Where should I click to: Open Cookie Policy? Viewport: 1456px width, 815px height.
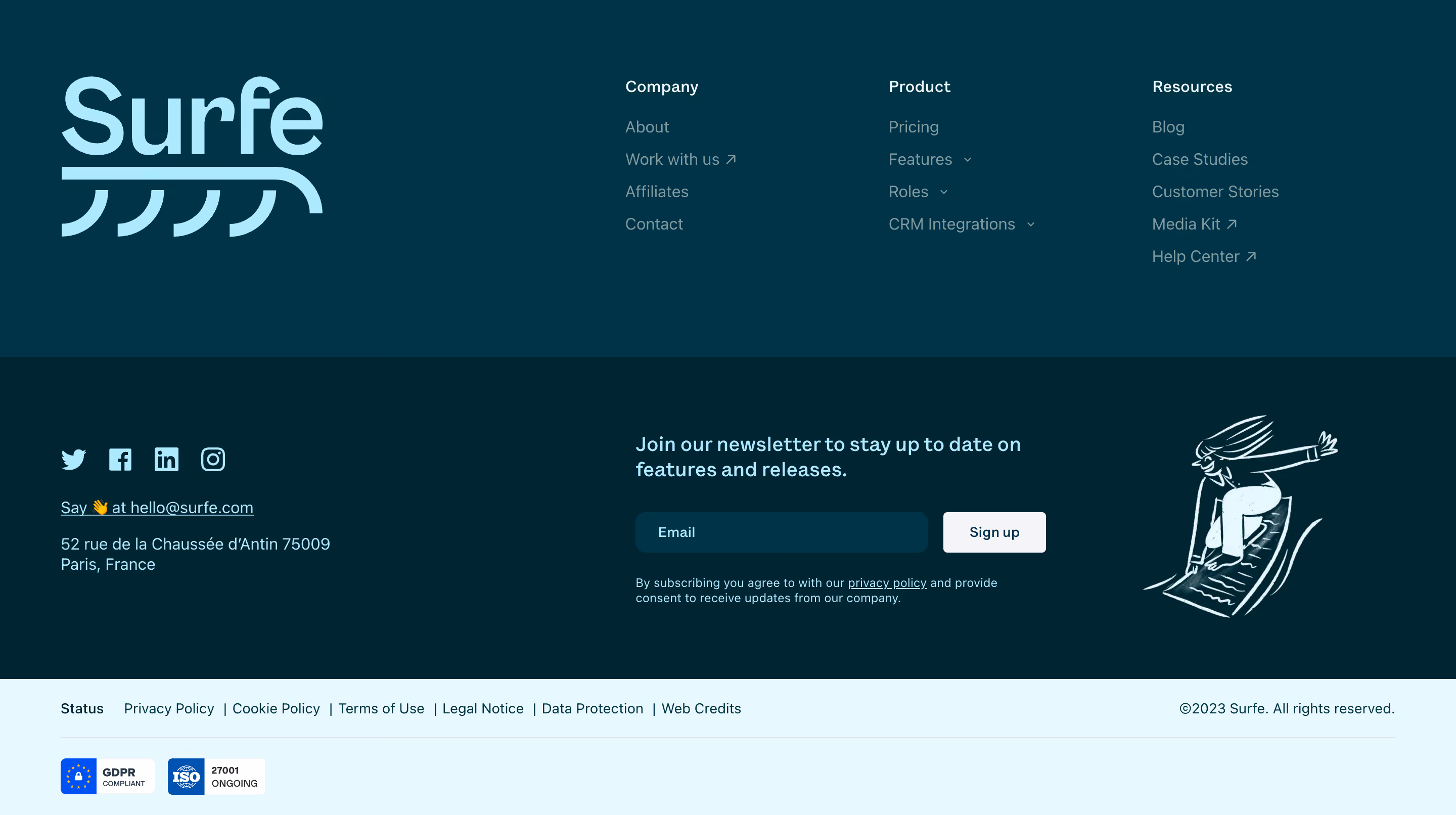pyautogui.click(x=276, y=709)
